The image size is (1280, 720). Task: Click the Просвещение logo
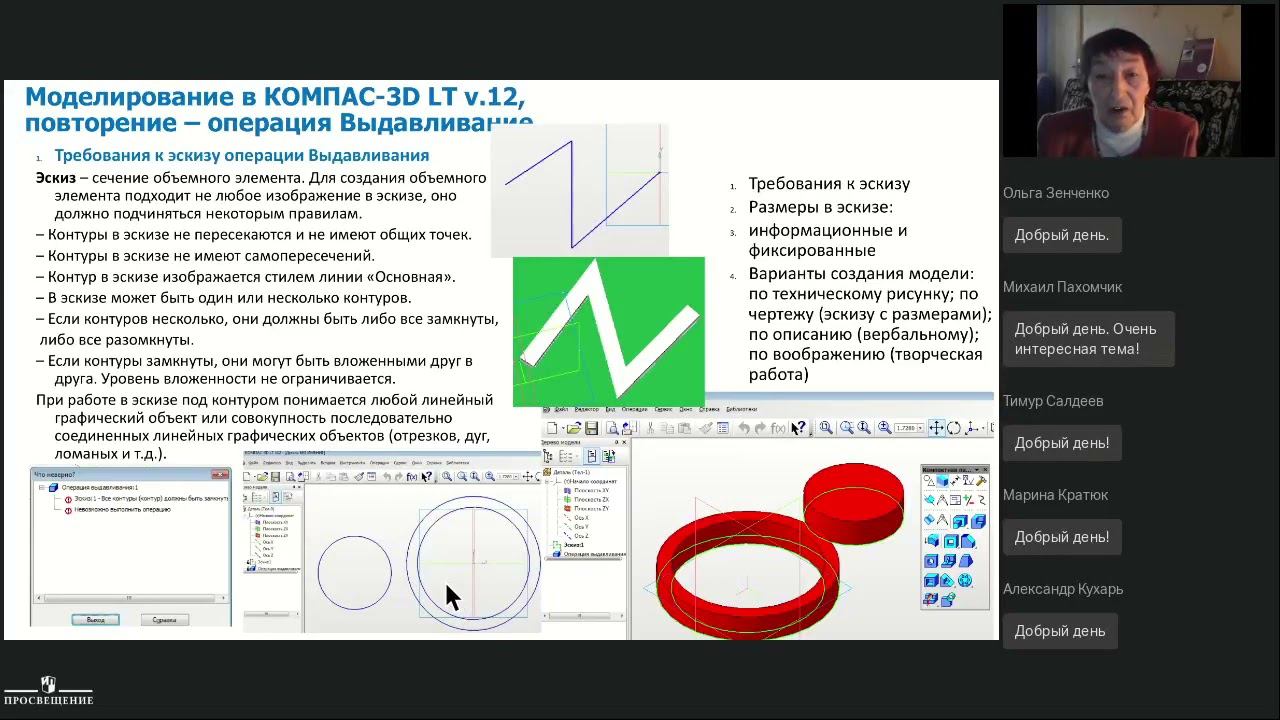(48, 691)
